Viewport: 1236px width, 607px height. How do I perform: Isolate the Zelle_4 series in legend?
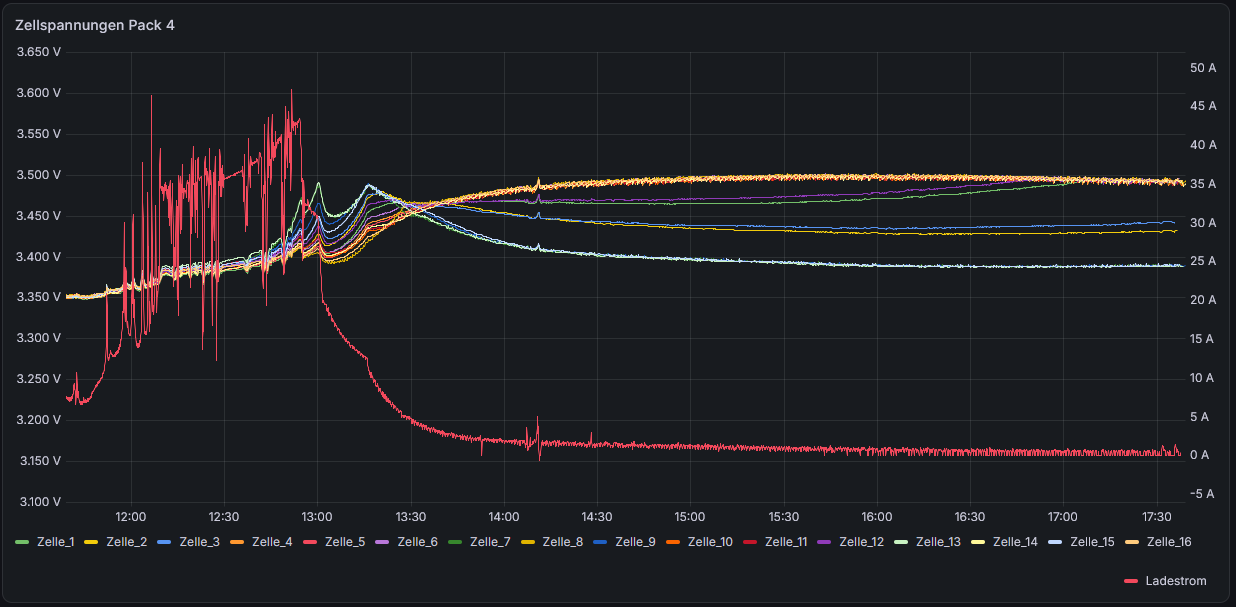(x=272, y=542)
